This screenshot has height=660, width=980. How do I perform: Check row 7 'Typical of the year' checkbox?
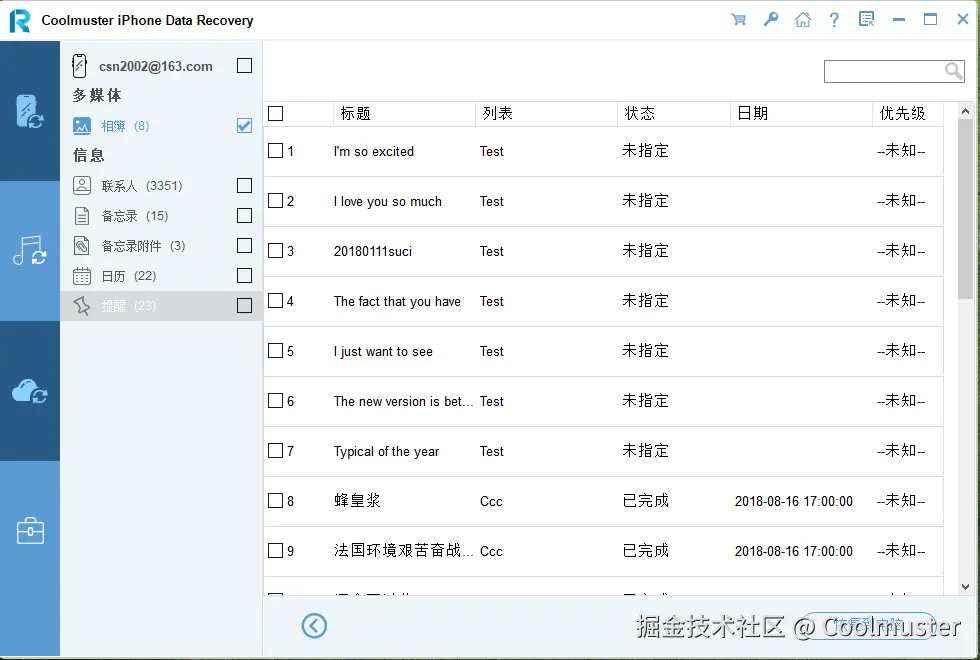tap(276, 451)
